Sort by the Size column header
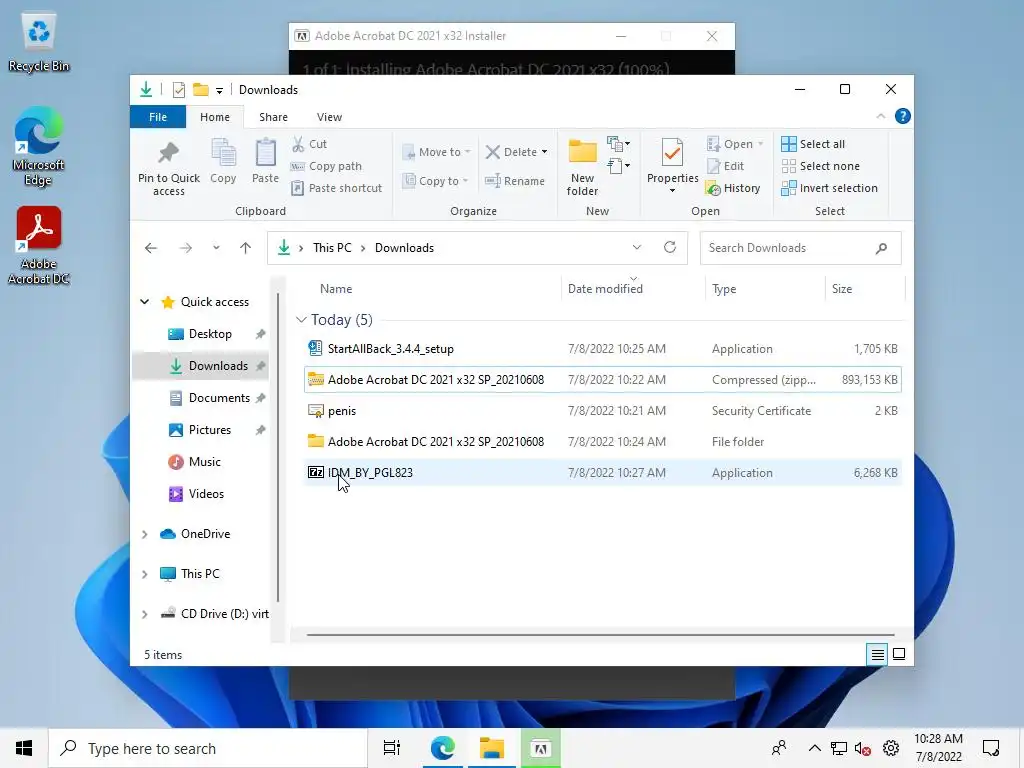This screenshot has height=768, width=1024. coord(842,289)
